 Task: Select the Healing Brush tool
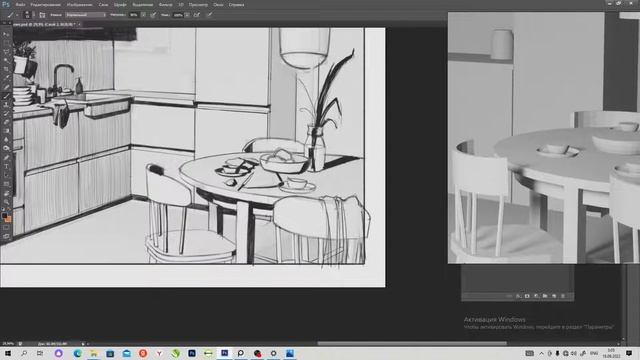tap(6, 87)
